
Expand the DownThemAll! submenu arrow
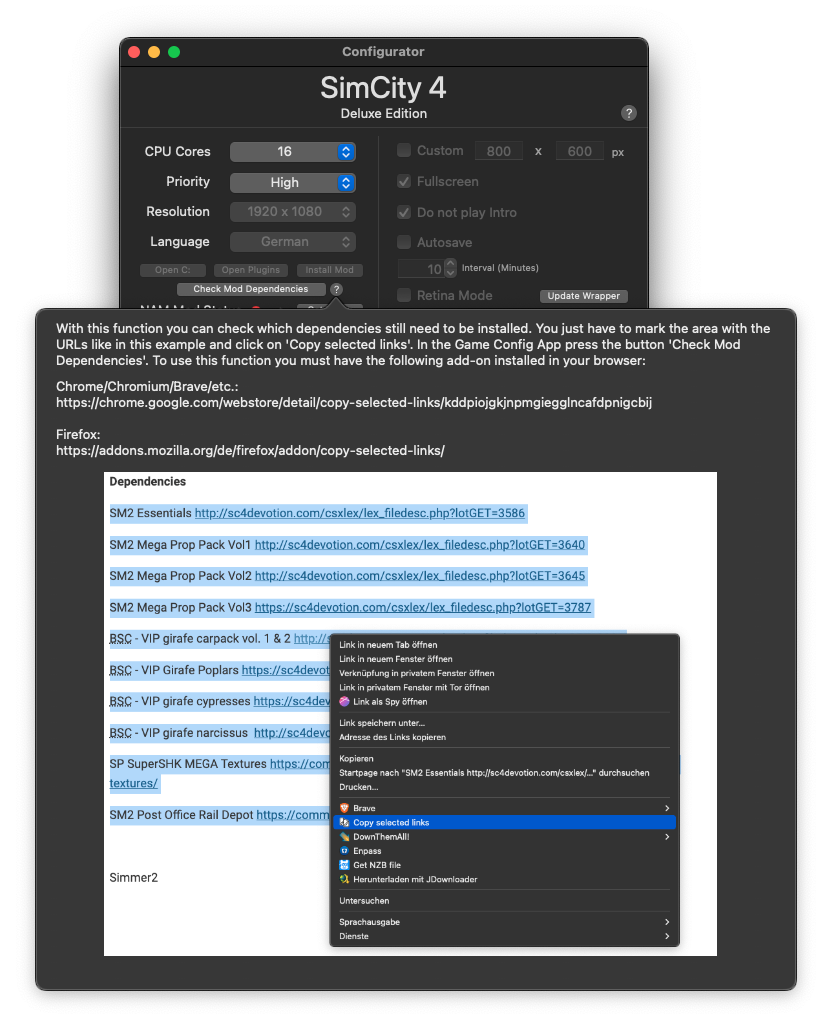point(667,837)
